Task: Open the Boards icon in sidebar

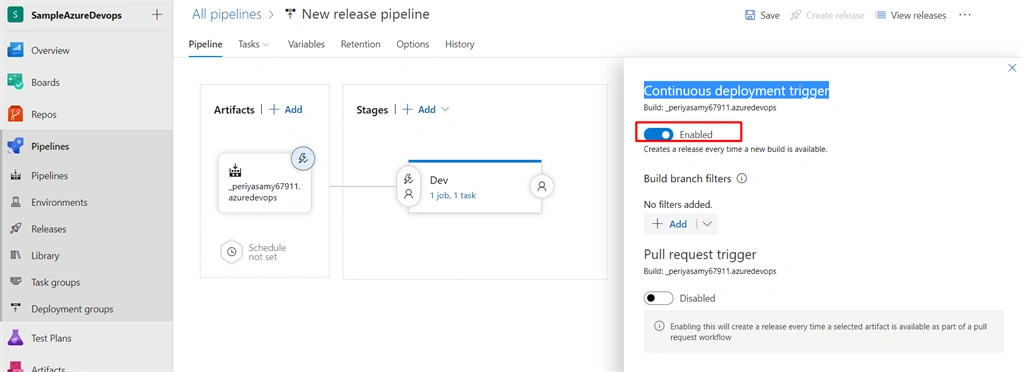Action: coord(16,82)
